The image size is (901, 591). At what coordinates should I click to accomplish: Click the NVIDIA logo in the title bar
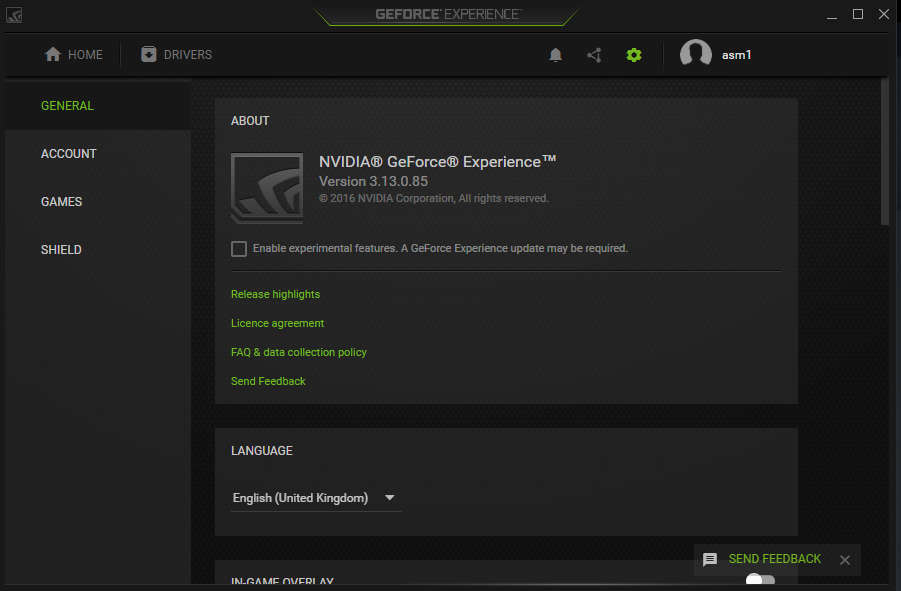14,15
